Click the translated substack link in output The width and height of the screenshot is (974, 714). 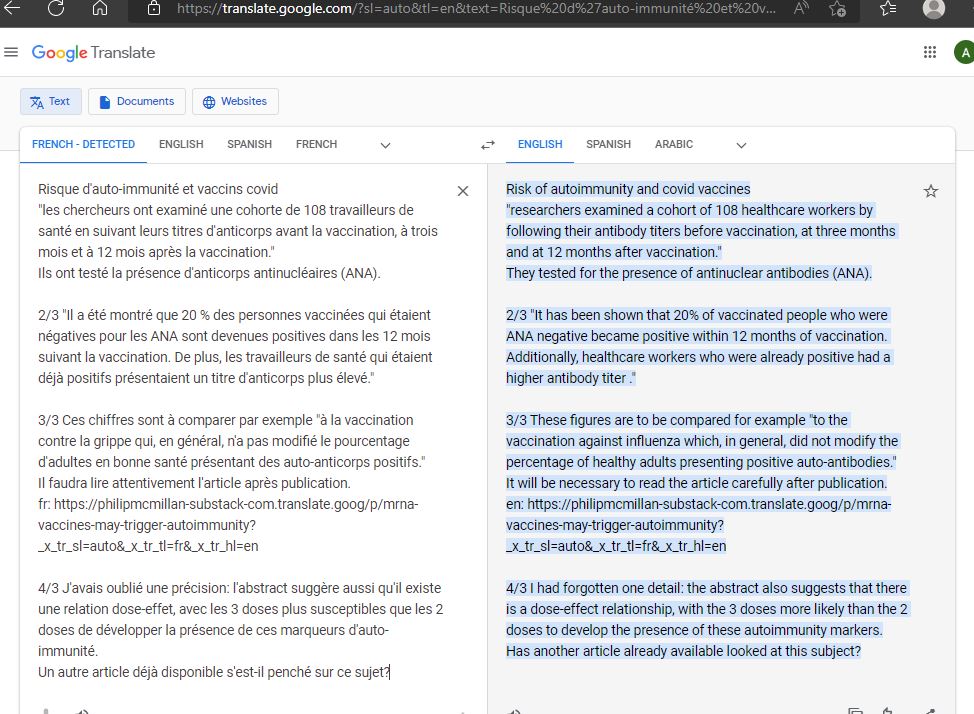[698, 525]
